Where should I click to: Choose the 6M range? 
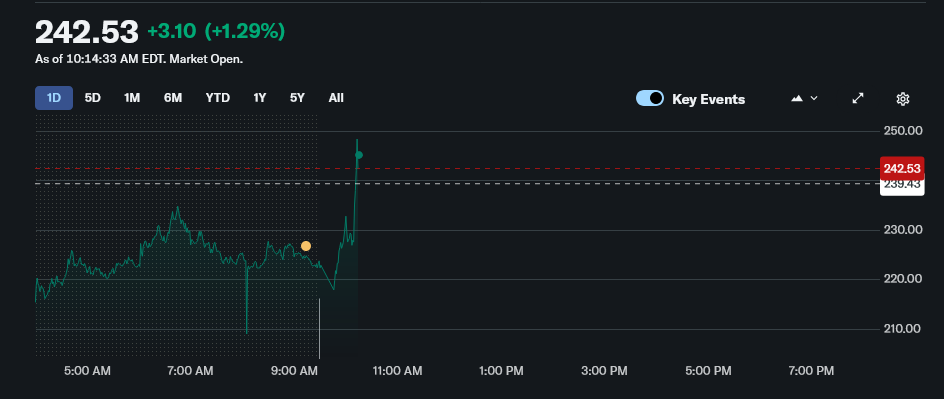173,97
